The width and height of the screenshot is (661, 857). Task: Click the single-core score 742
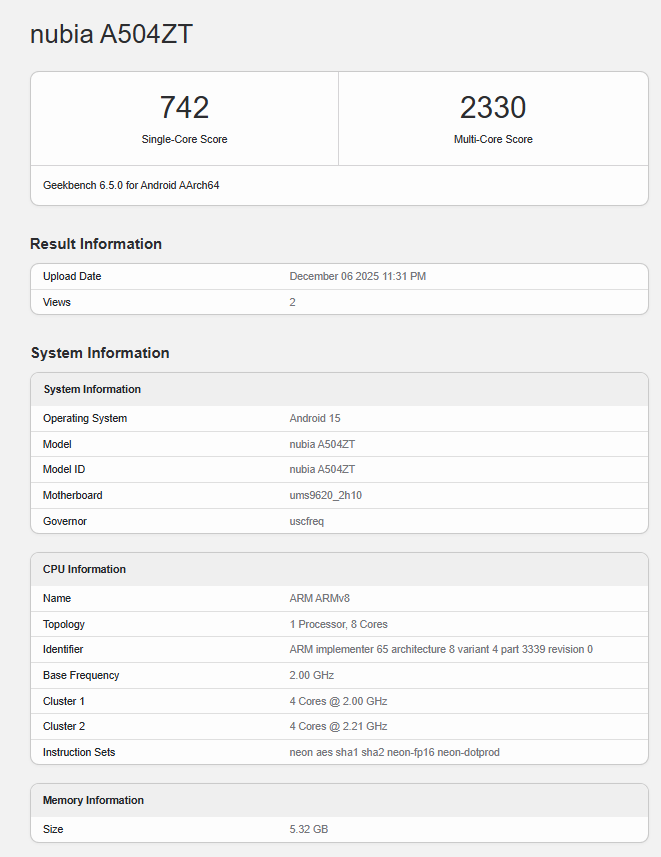tap(184, 108)
